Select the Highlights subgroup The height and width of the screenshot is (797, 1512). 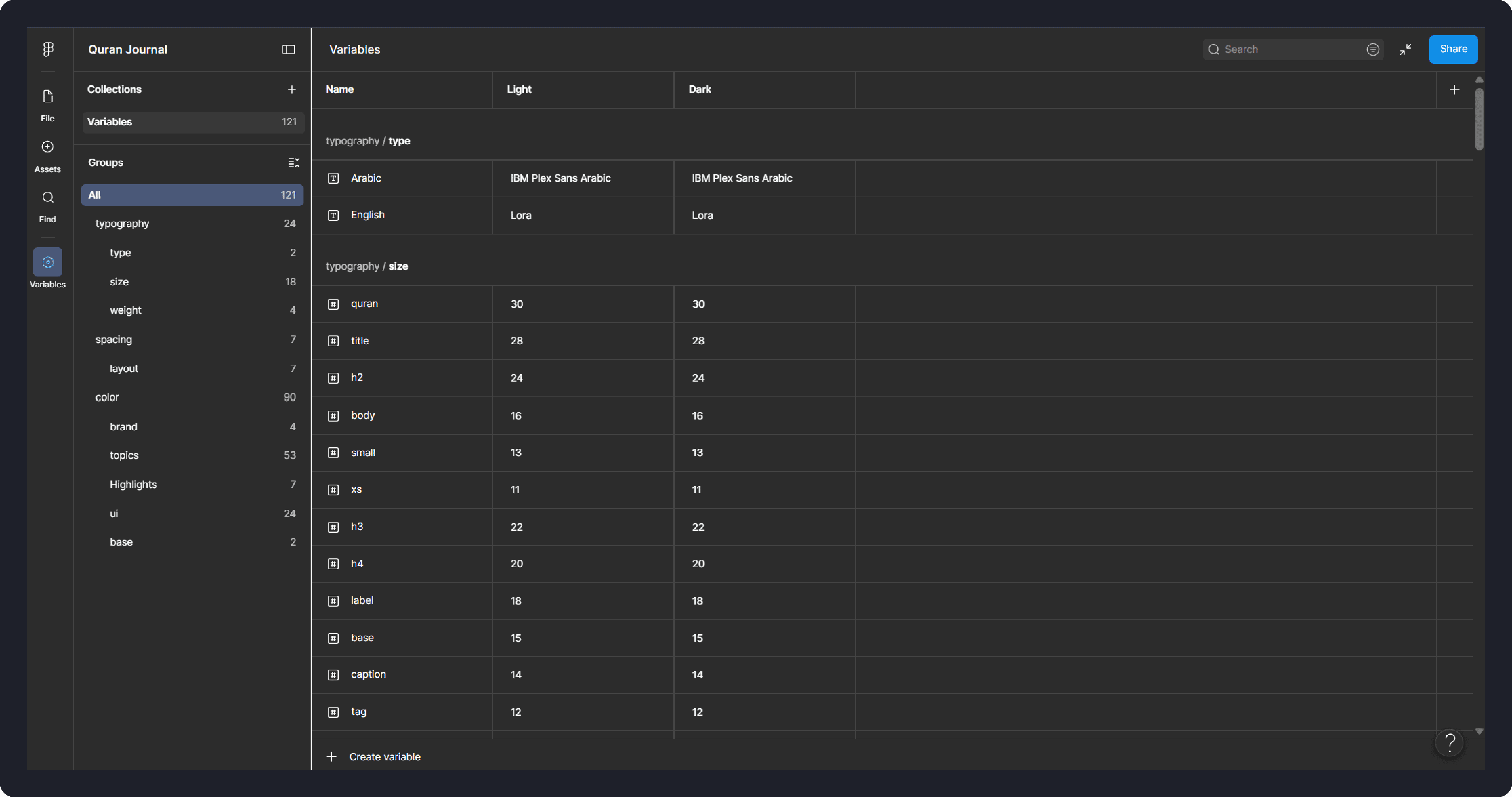tap(193, 485)
